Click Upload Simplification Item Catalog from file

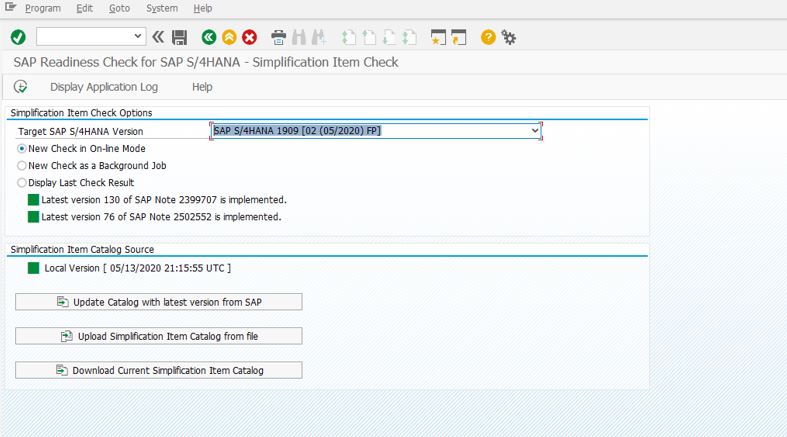(159, 336)
